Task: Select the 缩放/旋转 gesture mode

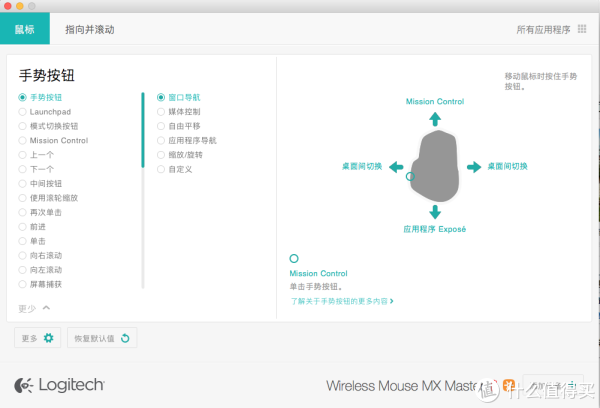Action: click(x=161, y=155)
